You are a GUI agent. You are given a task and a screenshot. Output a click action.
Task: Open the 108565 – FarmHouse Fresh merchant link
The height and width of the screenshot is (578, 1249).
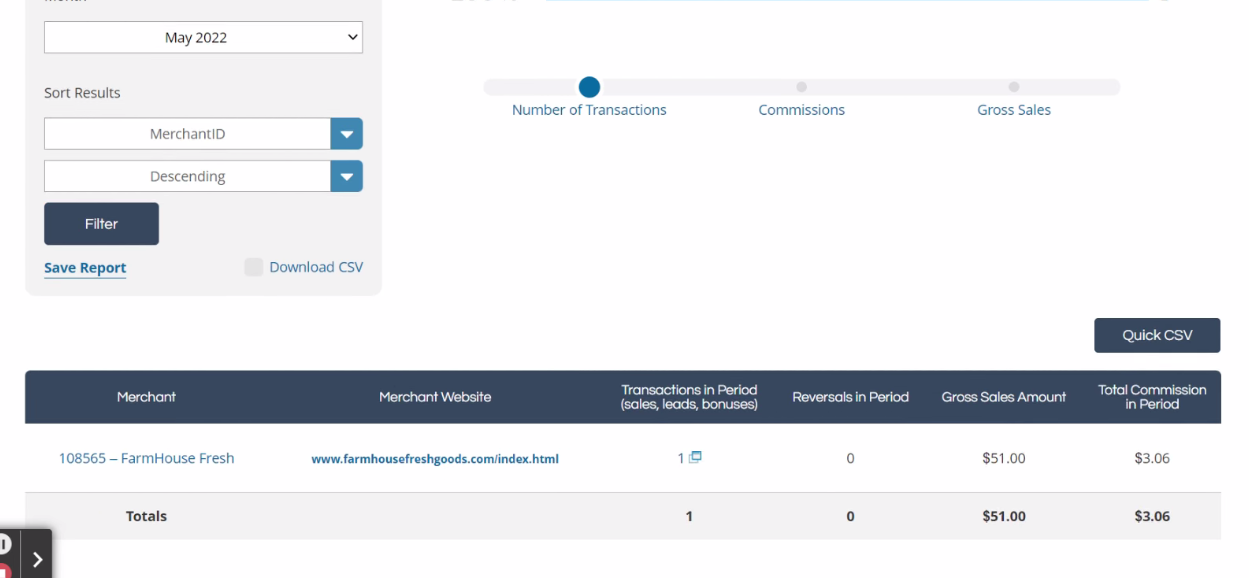[146, 458]
